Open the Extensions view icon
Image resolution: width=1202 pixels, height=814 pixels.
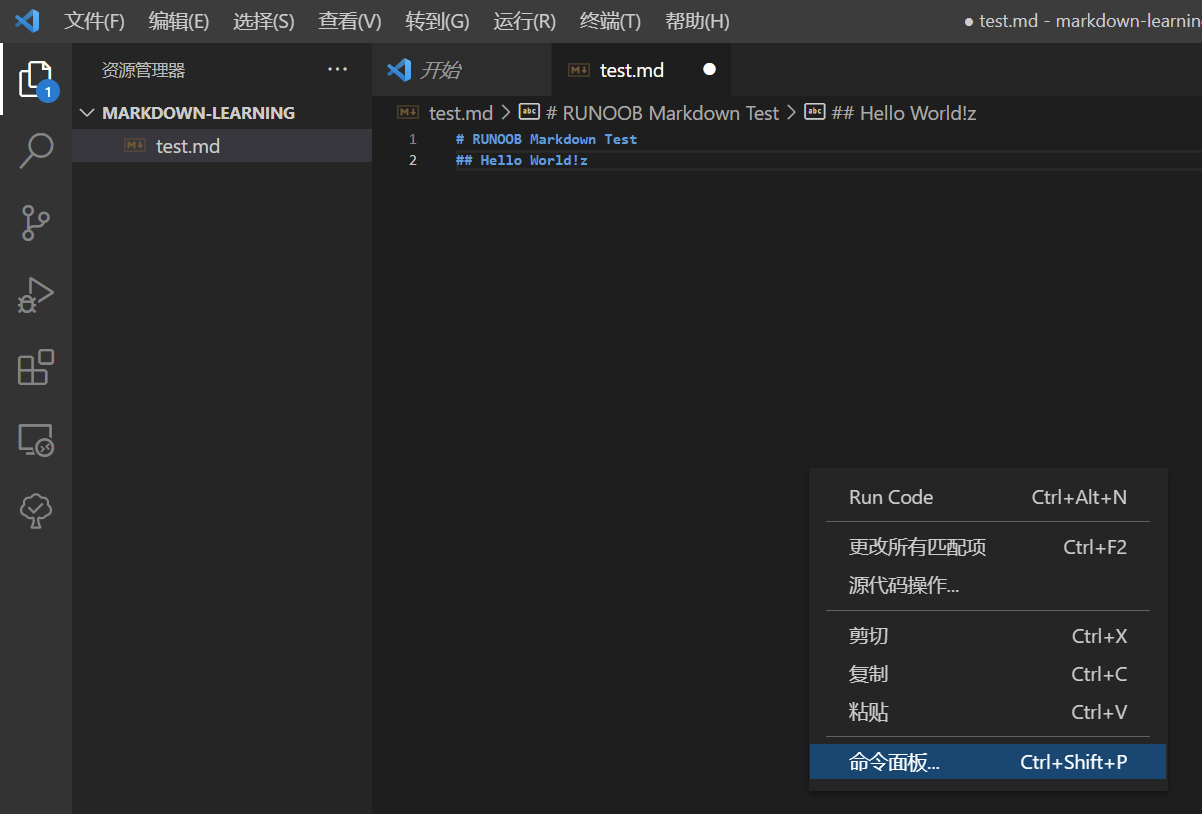36,367
